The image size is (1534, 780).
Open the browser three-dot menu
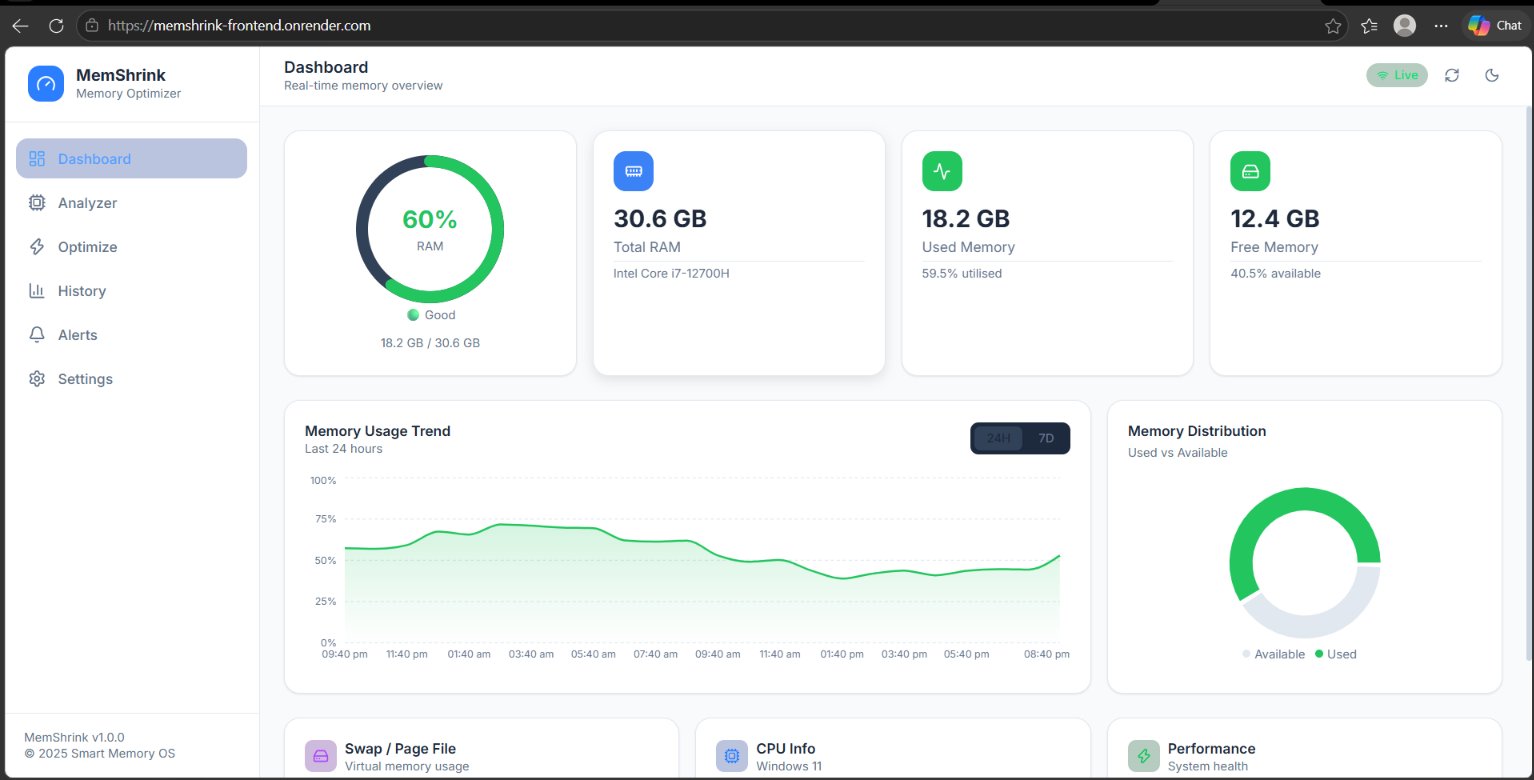tap(1441, 26)
